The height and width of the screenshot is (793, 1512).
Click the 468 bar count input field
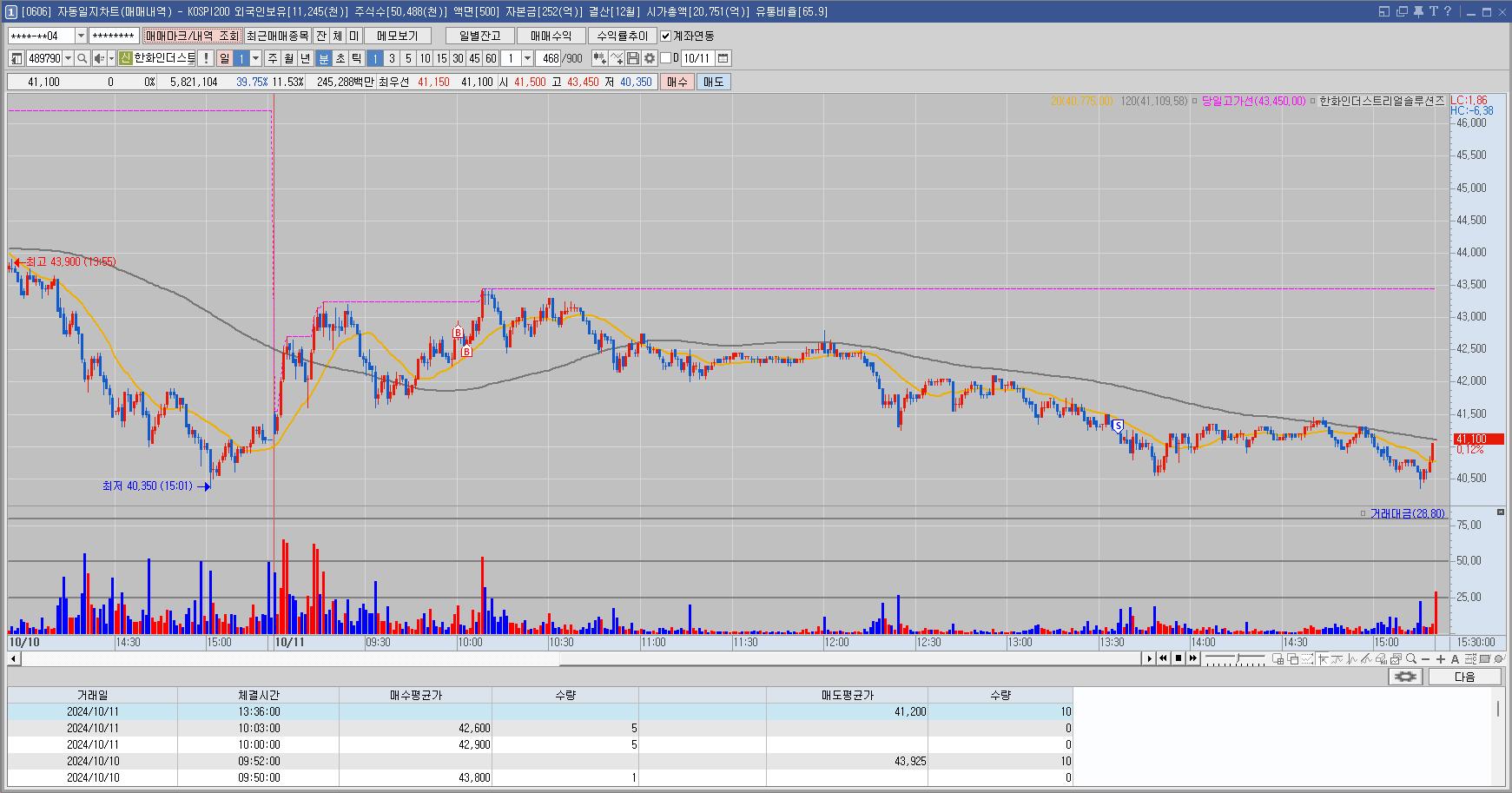pos(549,58)
